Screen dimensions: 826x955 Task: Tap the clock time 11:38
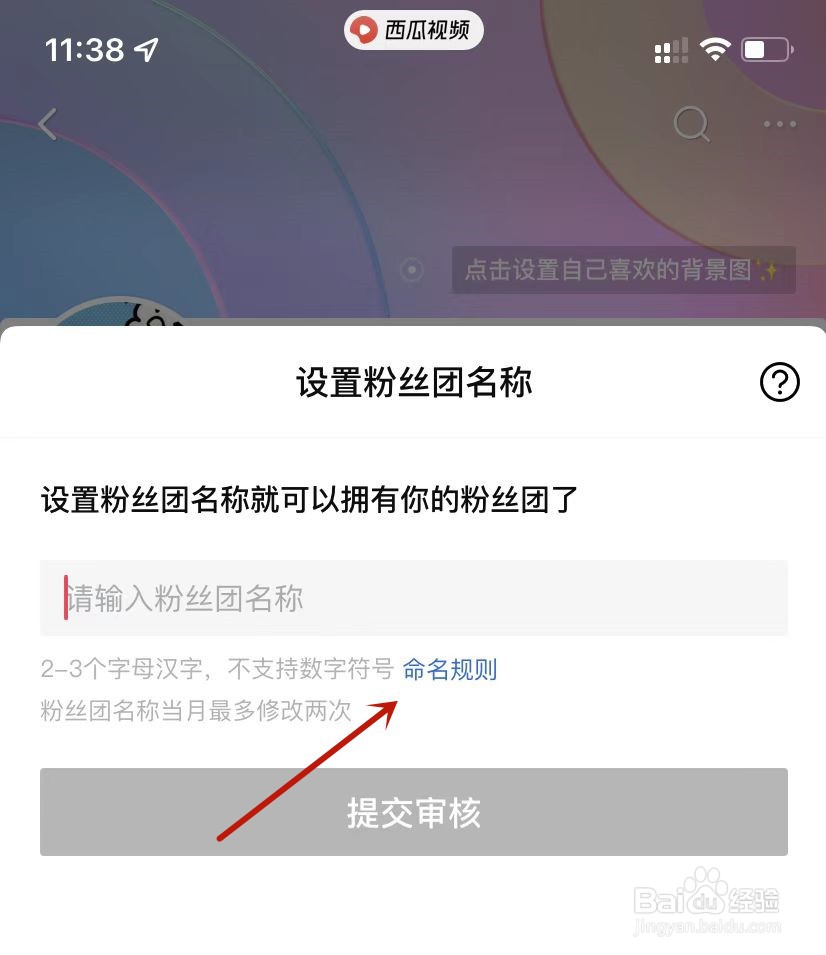click(x=85, y=50)
